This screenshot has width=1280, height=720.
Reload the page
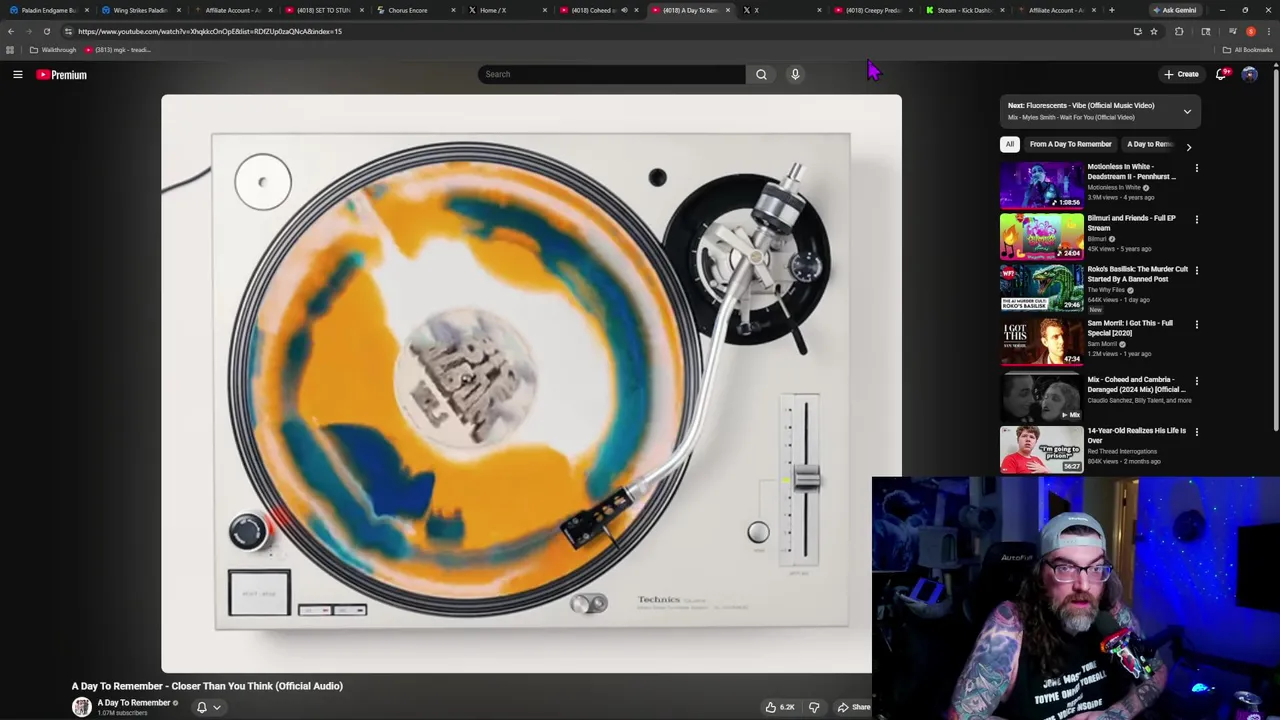point(46,31)
